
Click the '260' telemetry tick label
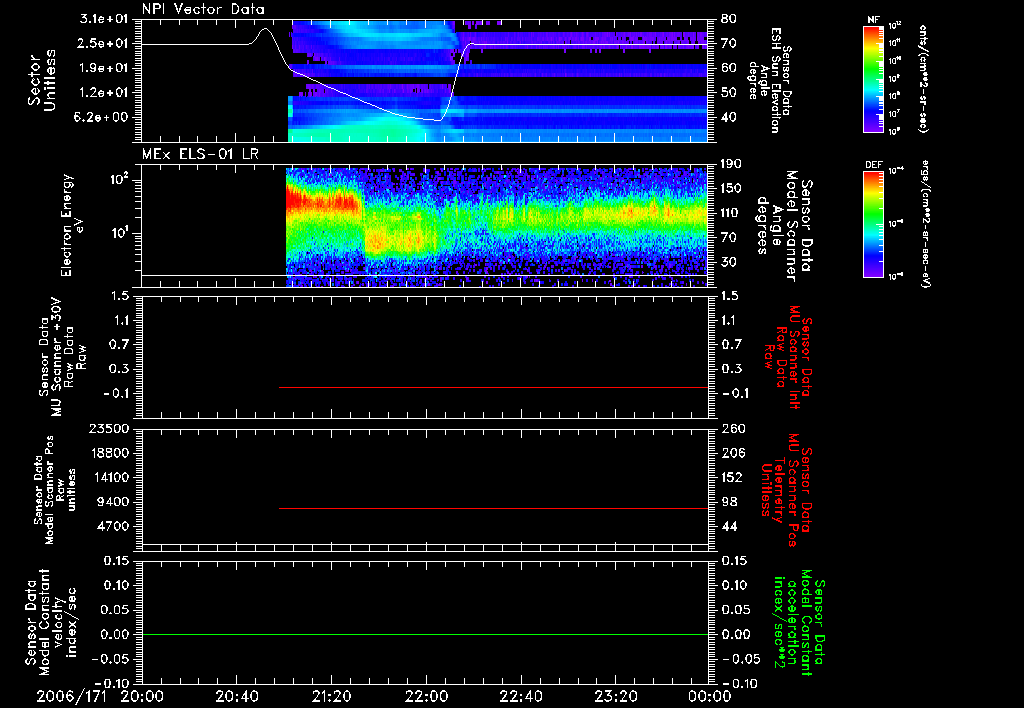pos(733,429)
